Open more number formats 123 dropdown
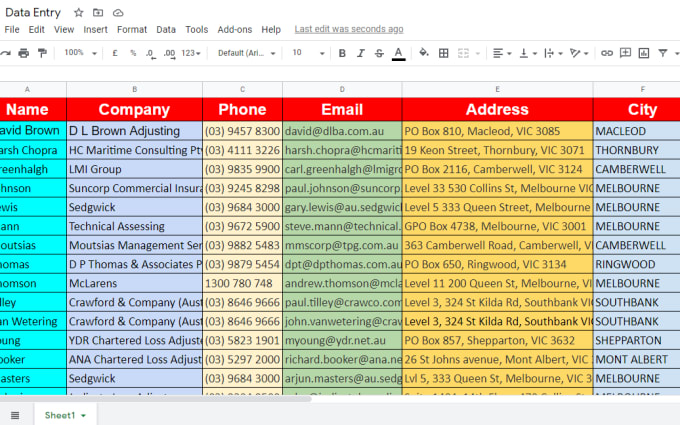 pyautogui.click(x=191, y=53)
